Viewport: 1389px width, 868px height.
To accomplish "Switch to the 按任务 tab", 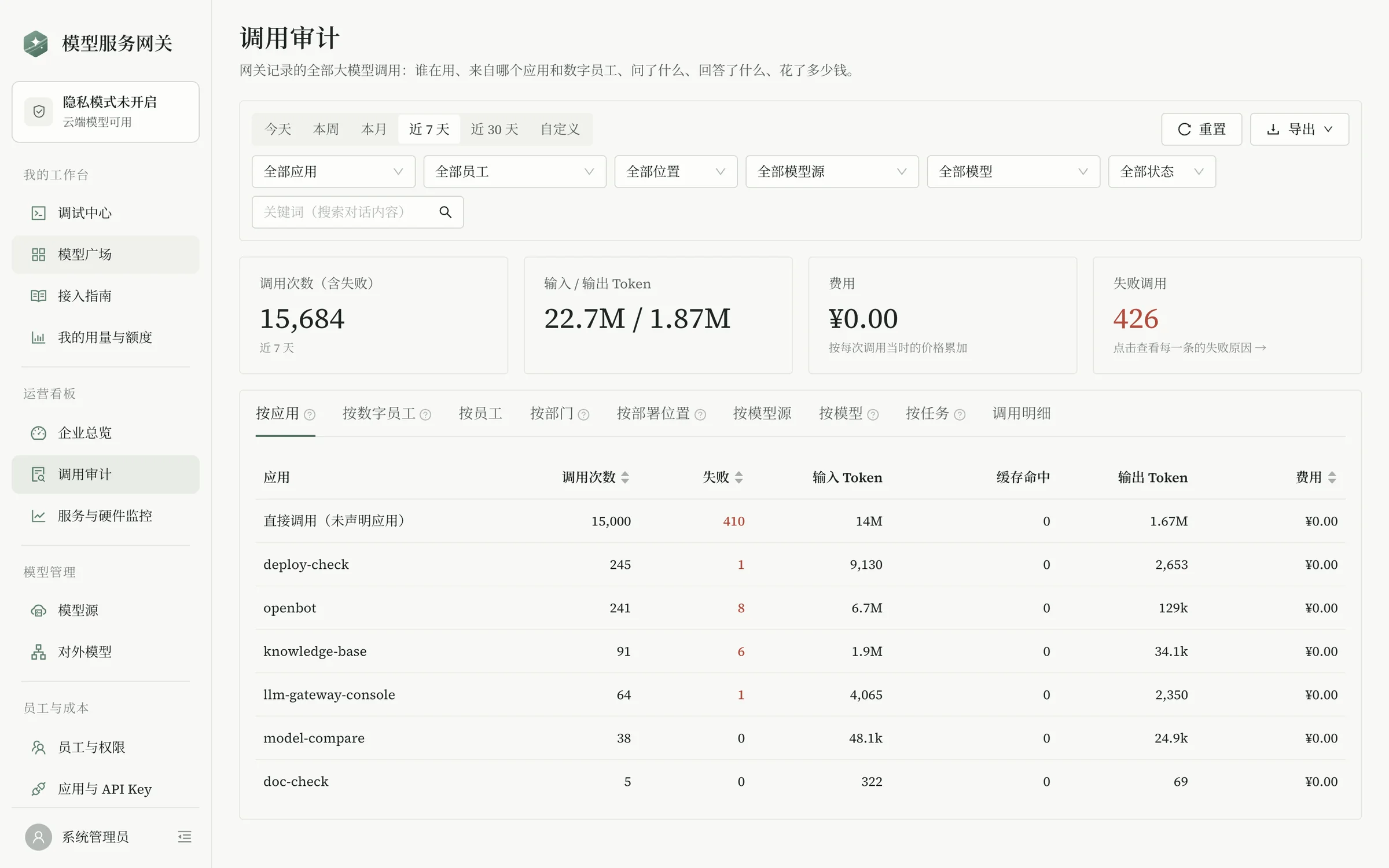I will (935, 414).
